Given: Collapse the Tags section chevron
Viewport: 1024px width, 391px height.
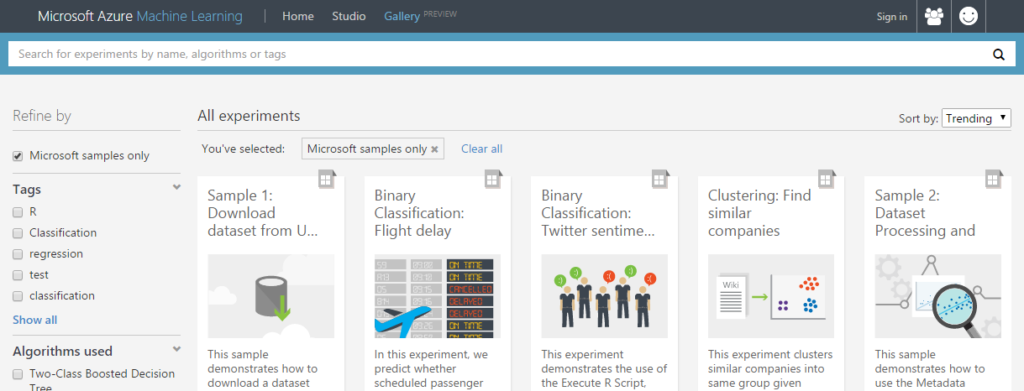Looking at the screenshot, I should click(x=176, y=187).
